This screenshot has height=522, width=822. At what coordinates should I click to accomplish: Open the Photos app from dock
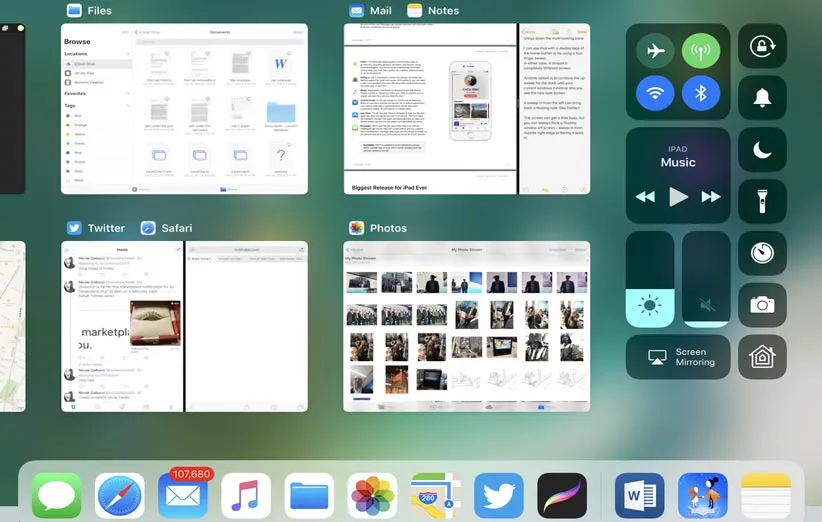[373, 496]
